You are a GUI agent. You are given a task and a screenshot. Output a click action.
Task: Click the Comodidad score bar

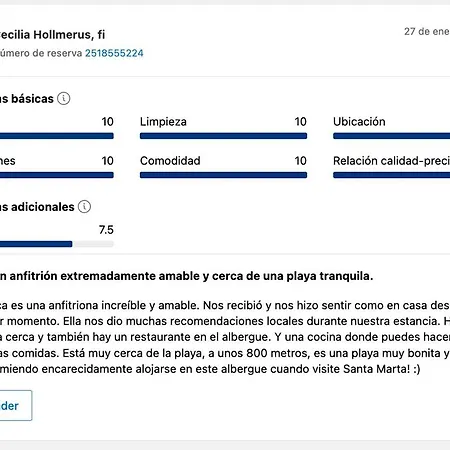(223, 175)
